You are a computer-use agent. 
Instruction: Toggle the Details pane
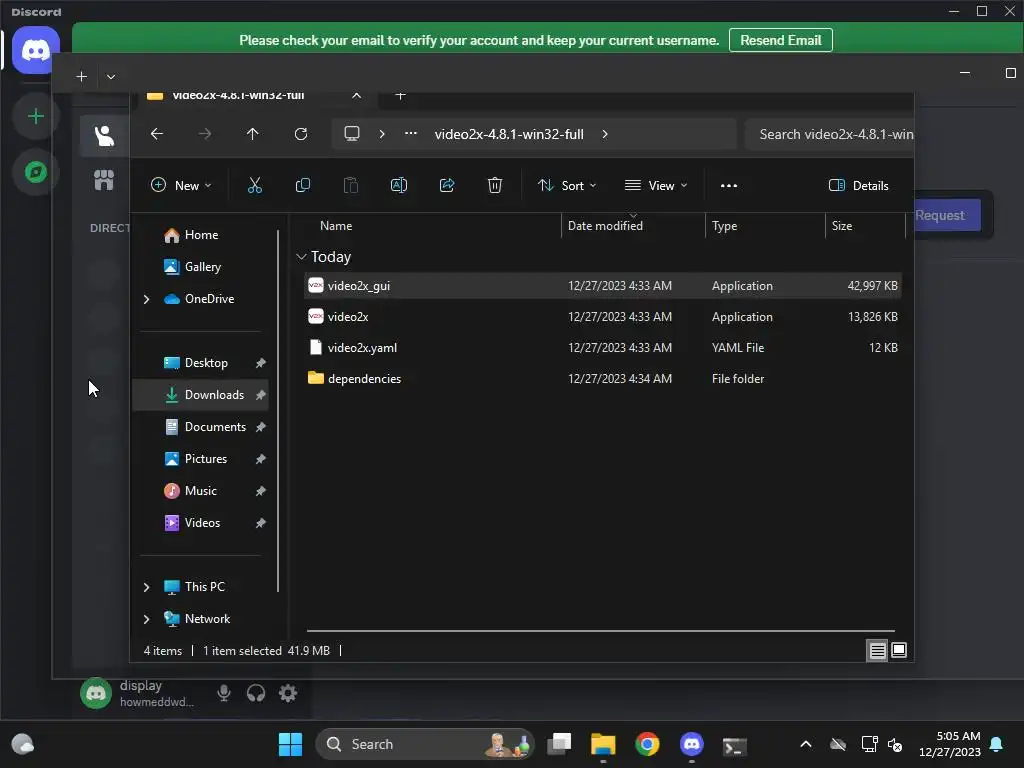tap(858, 185)
